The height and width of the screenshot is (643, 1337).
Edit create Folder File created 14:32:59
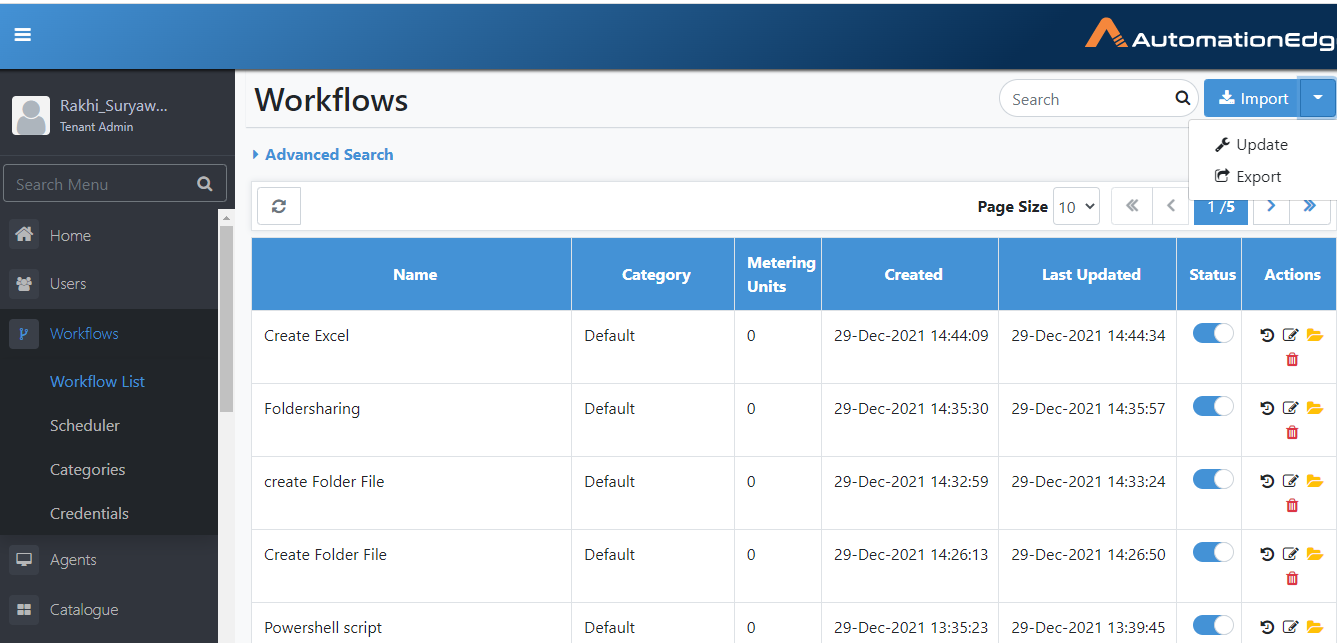click(1291, 482)
